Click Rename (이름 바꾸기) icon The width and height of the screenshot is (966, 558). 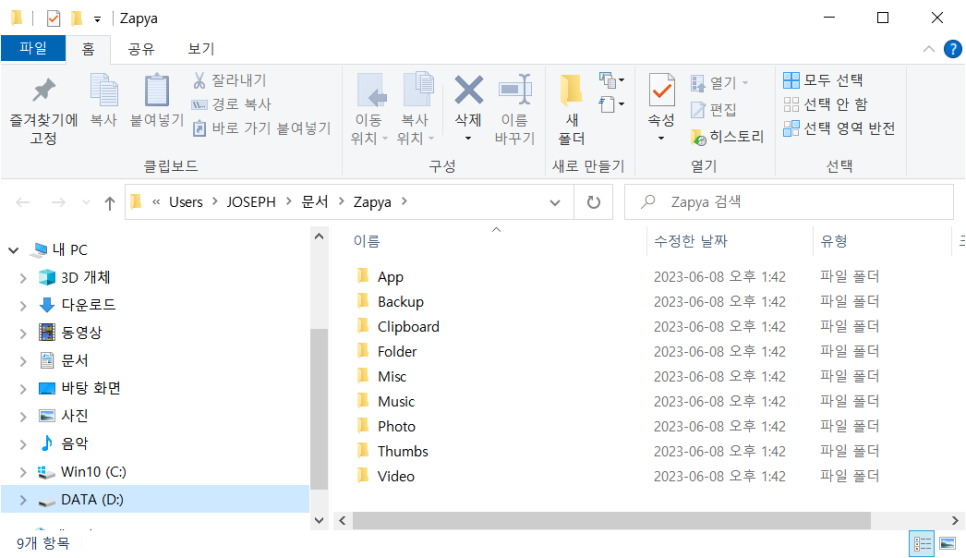tap(515, 90)
